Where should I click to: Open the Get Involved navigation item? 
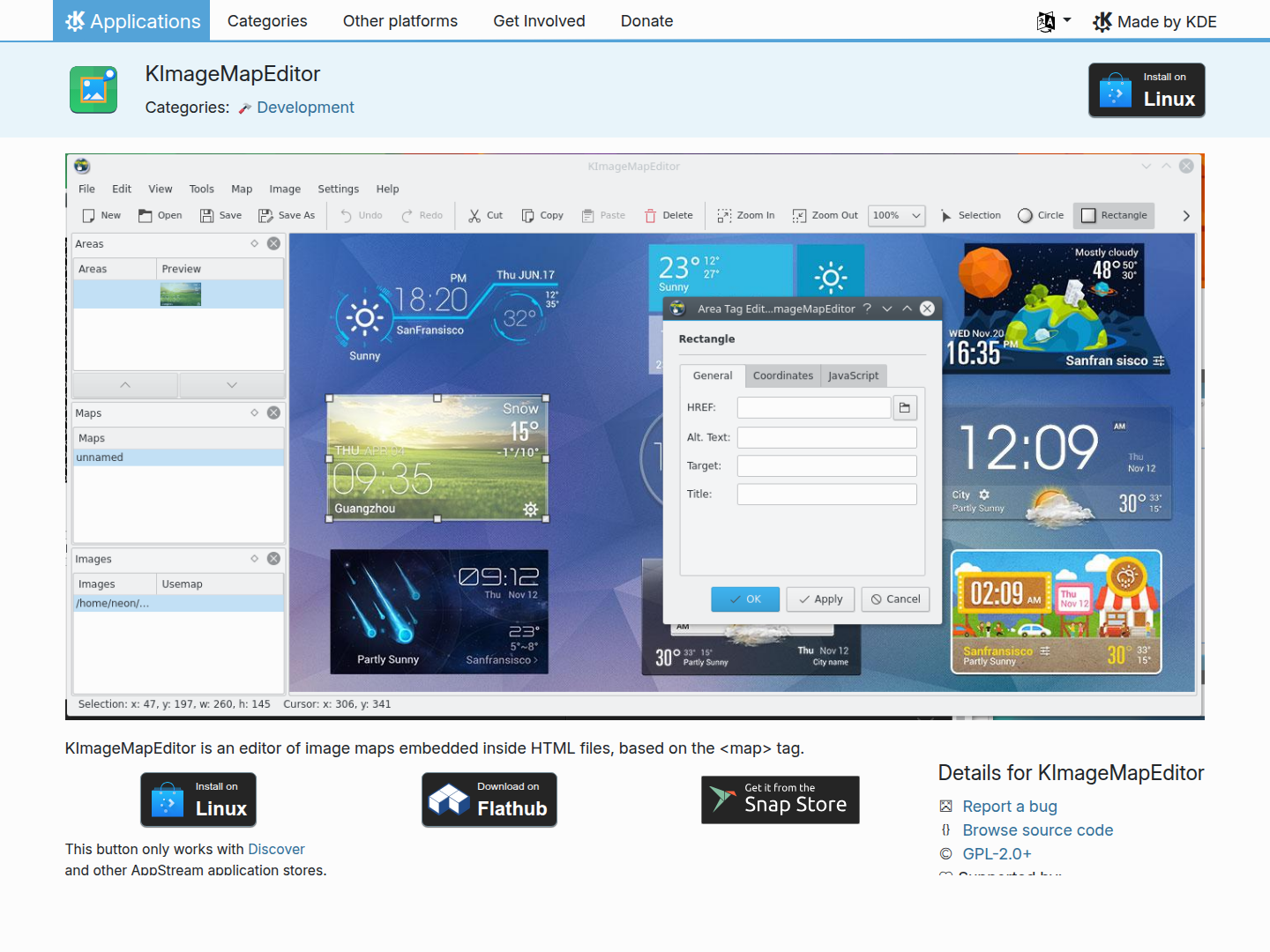[x=539, y=21]
